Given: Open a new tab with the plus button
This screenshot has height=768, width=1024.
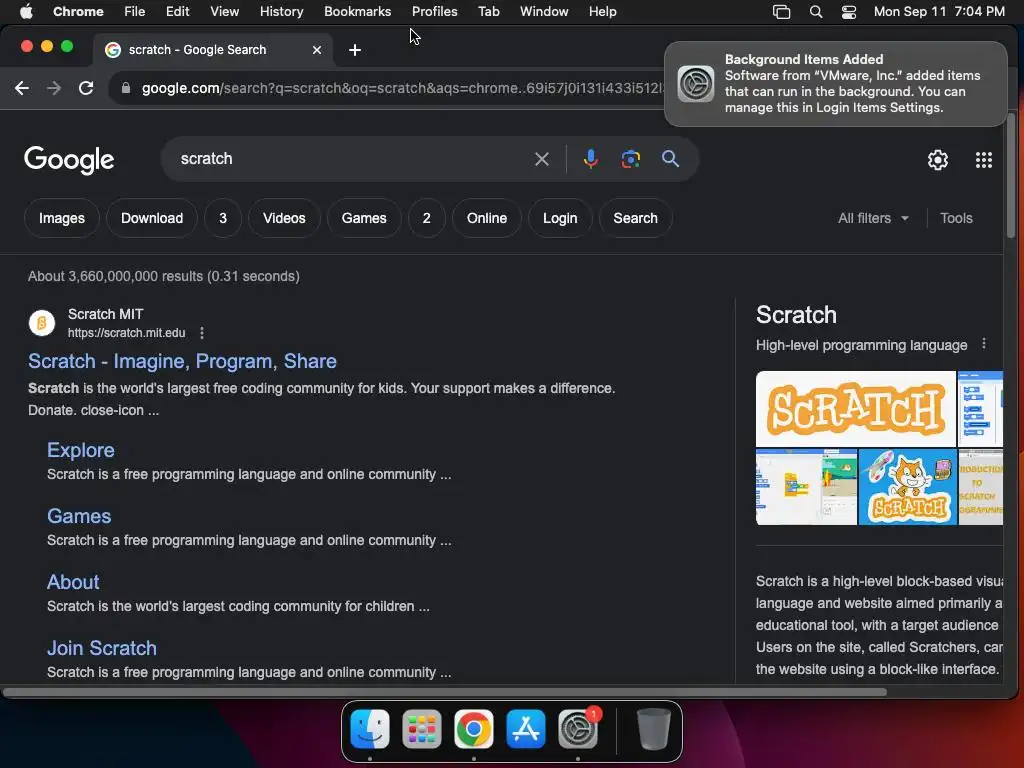Looking at the screenshot, I should pos(355,50).
